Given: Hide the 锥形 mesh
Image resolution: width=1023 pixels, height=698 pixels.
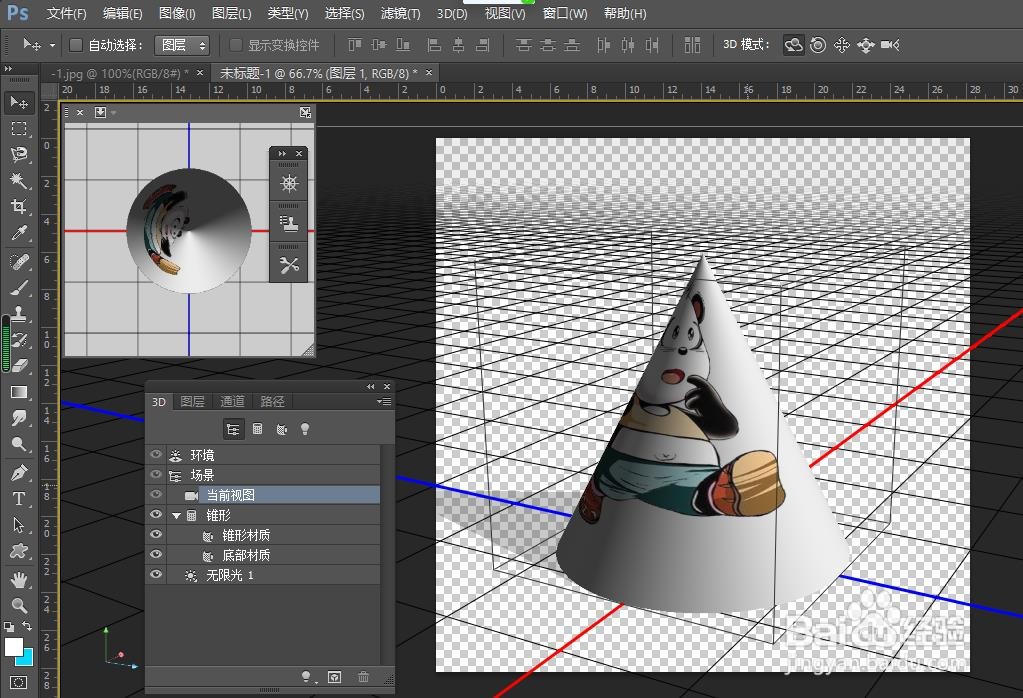Looking at the screenshot, I should tap(156, 515).
